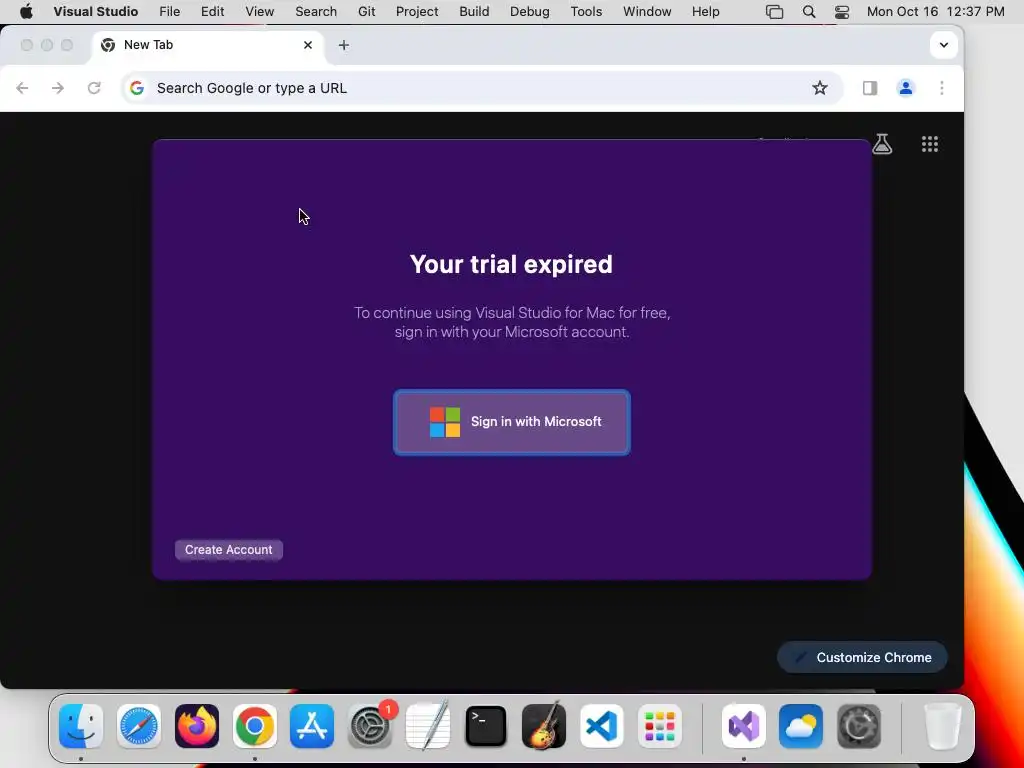Open the View menu
Image resolution: width=1024 pixels, height=768 pixels.
pos(260,12)
